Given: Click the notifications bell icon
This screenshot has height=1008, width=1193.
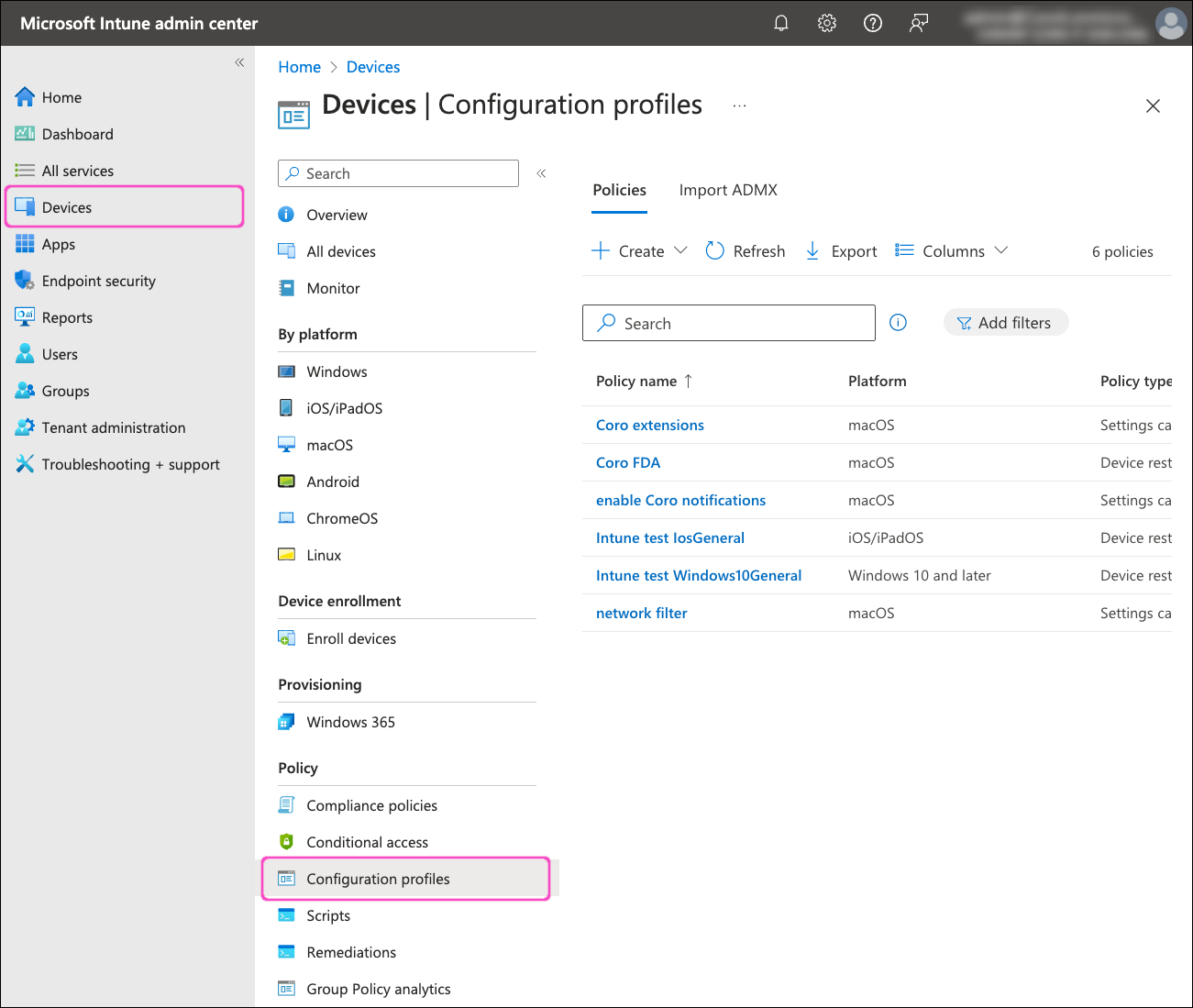Looking at the screenshot, I should (781, 23).
